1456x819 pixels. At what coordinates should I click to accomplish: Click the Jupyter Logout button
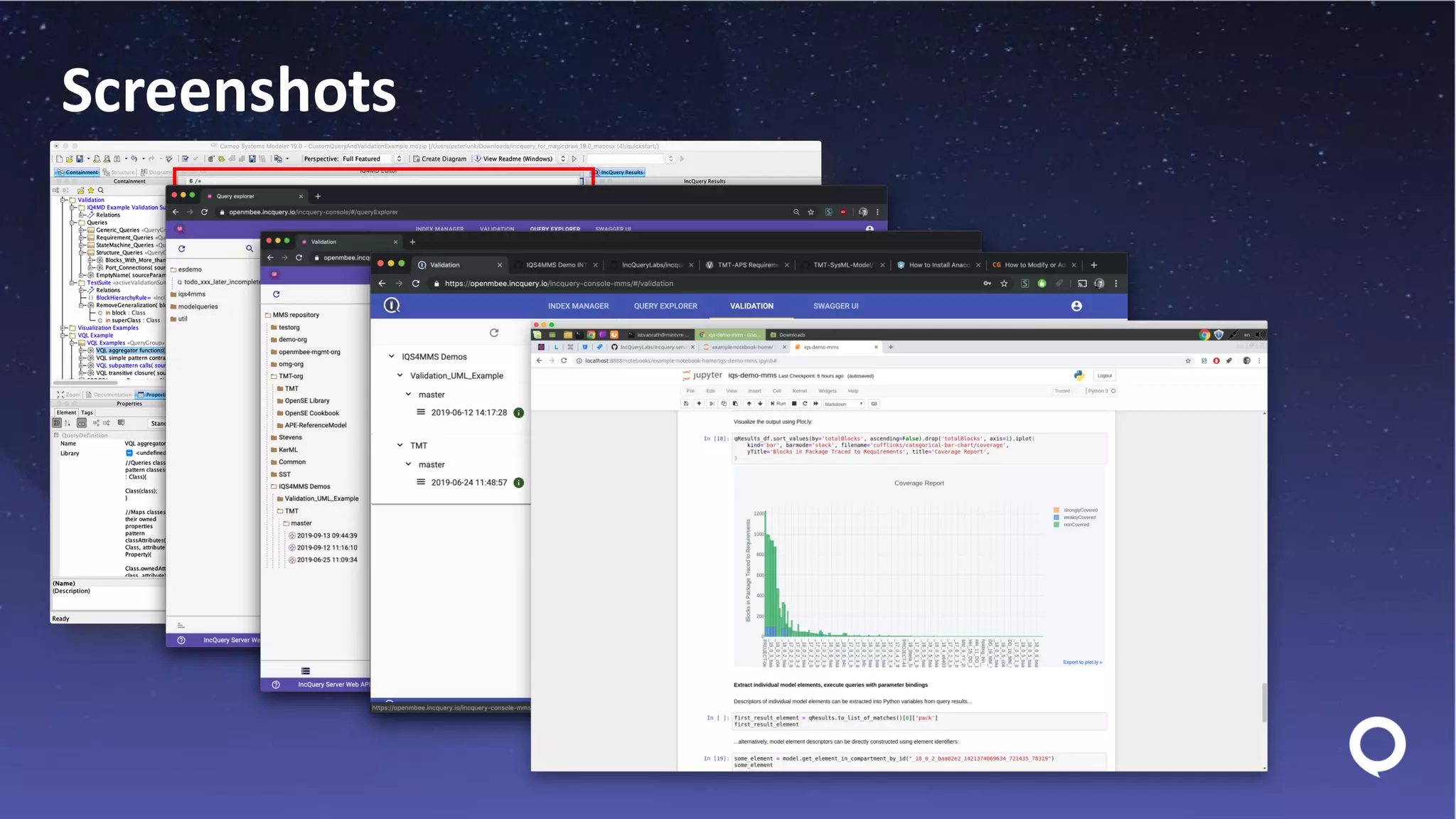click(x=1104, y=375)
